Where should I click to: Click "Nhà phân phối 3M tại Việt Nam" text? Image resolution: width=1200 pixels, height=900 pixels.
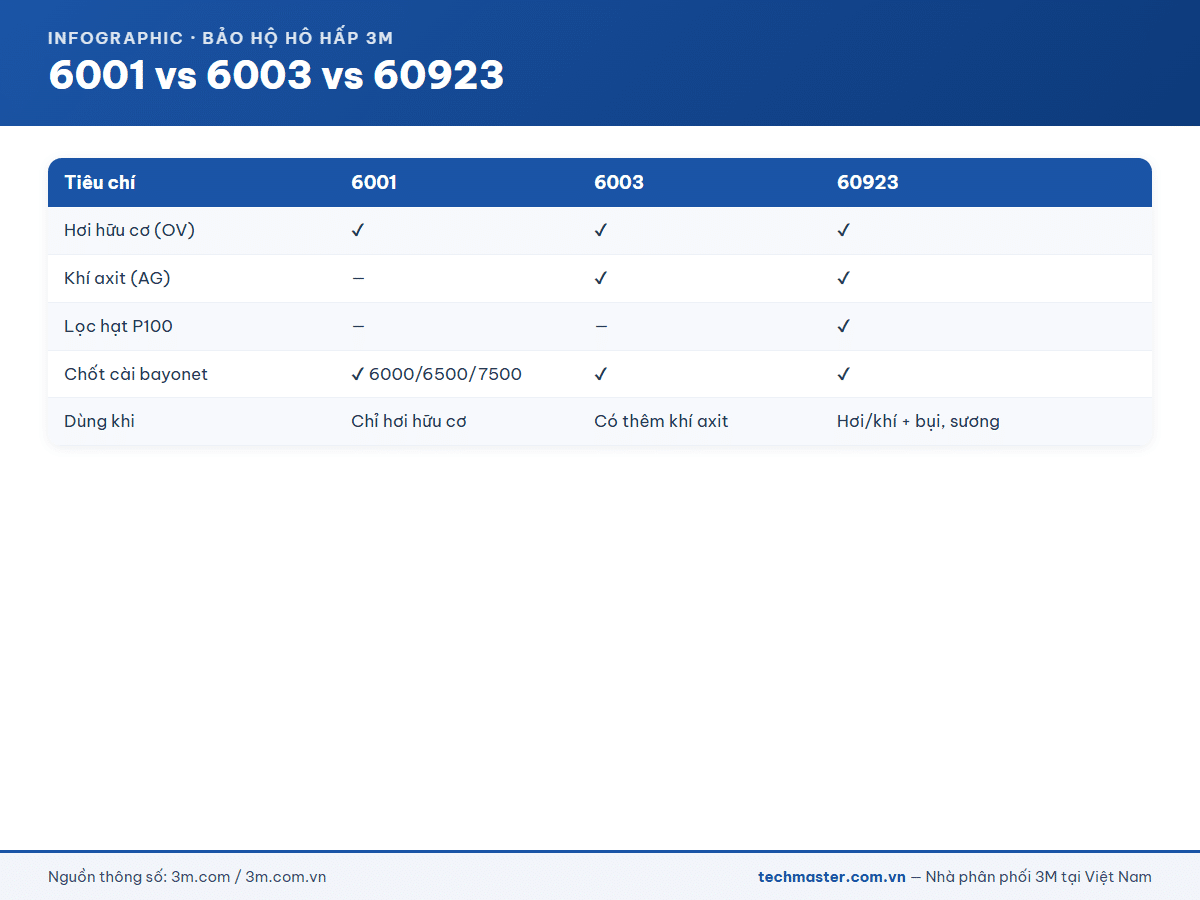pyautogui.click(x=1039, y=877)
